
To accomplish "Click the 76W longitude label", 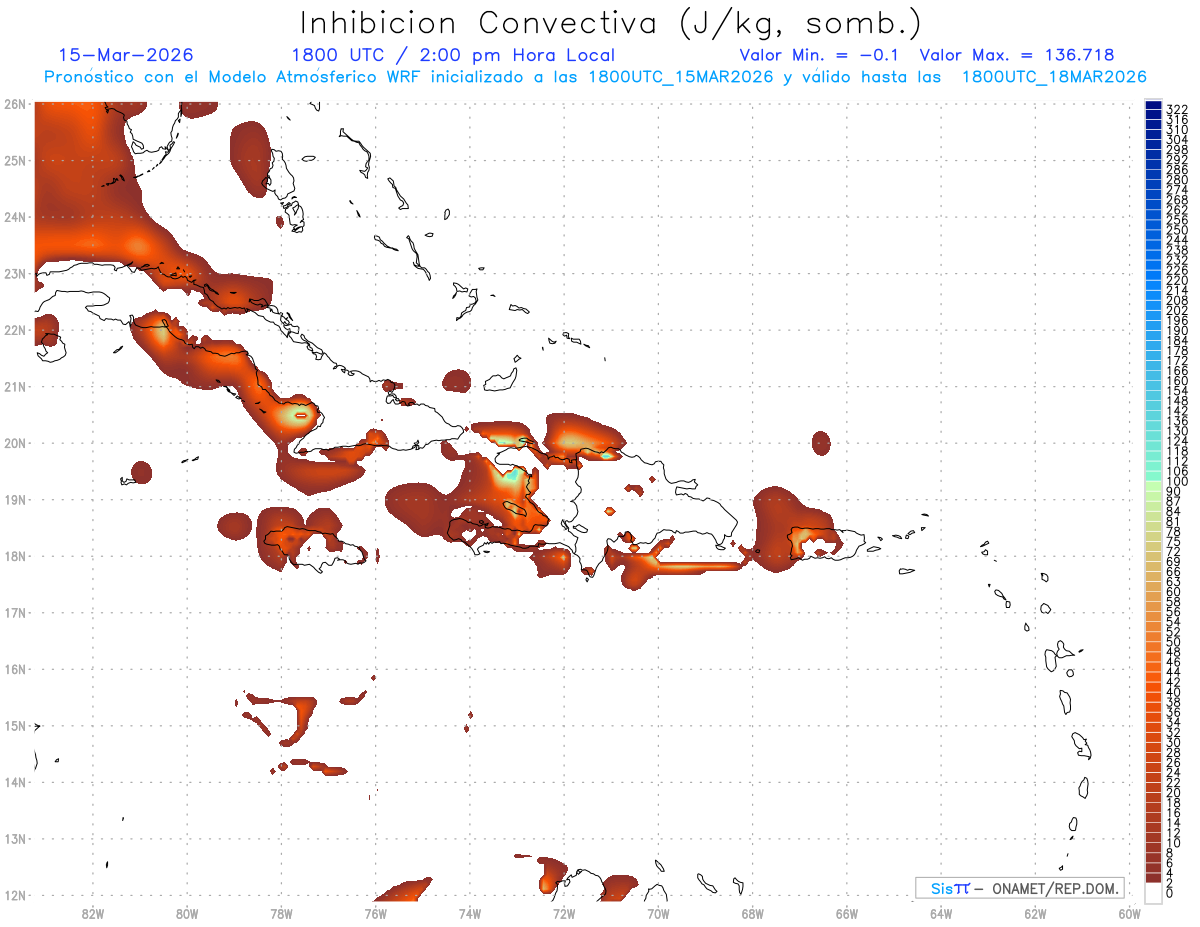I will coord(375,912).
